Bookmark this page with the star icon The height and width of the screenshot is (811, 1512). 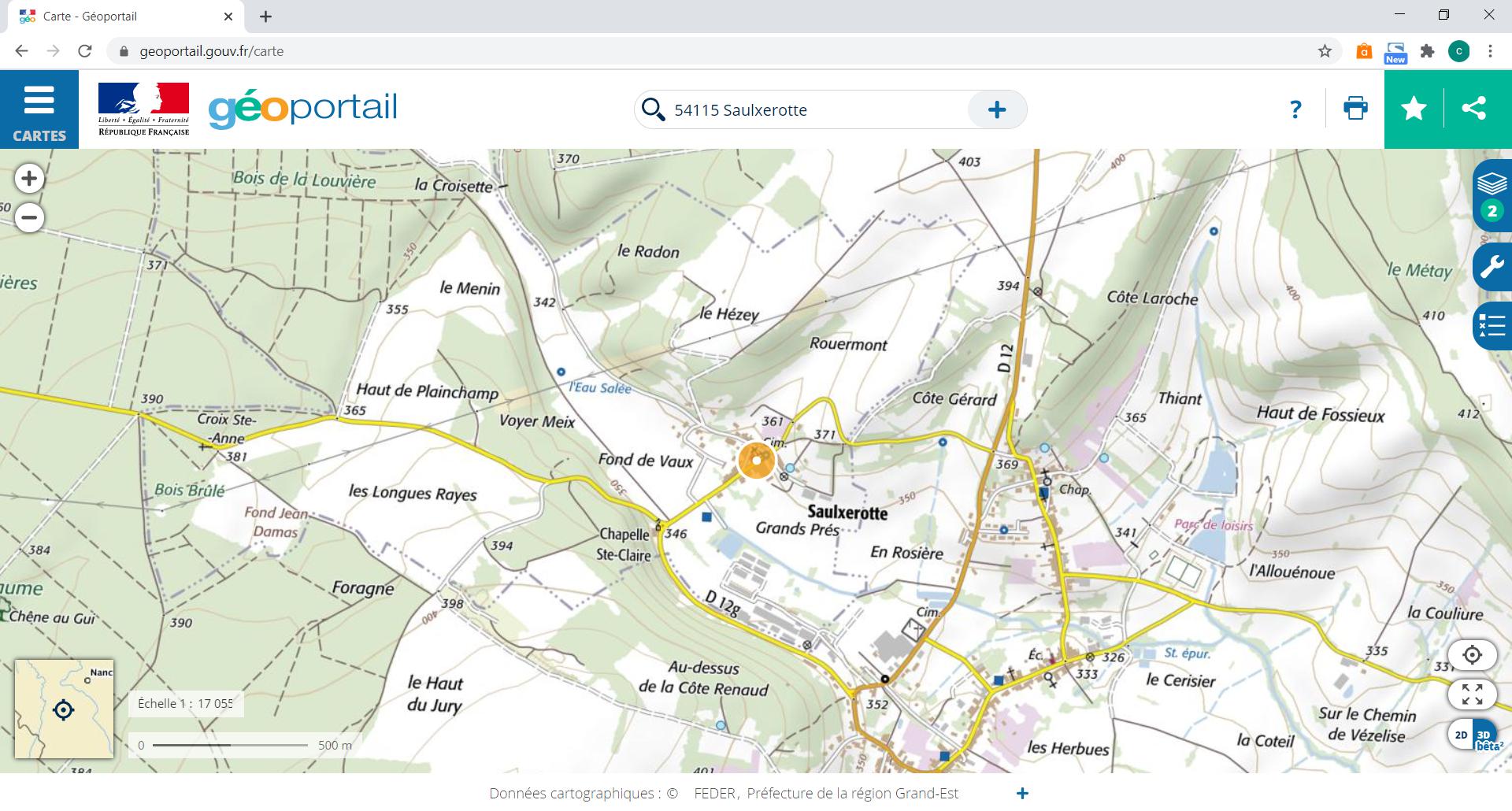pyautogui.click(x=1325, y=51)
